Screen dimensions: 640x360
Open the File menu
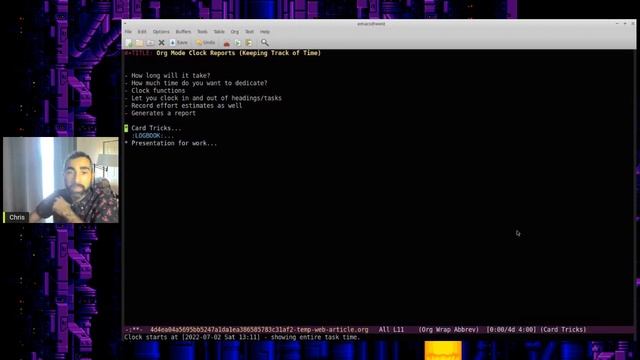tap(128, 31)
